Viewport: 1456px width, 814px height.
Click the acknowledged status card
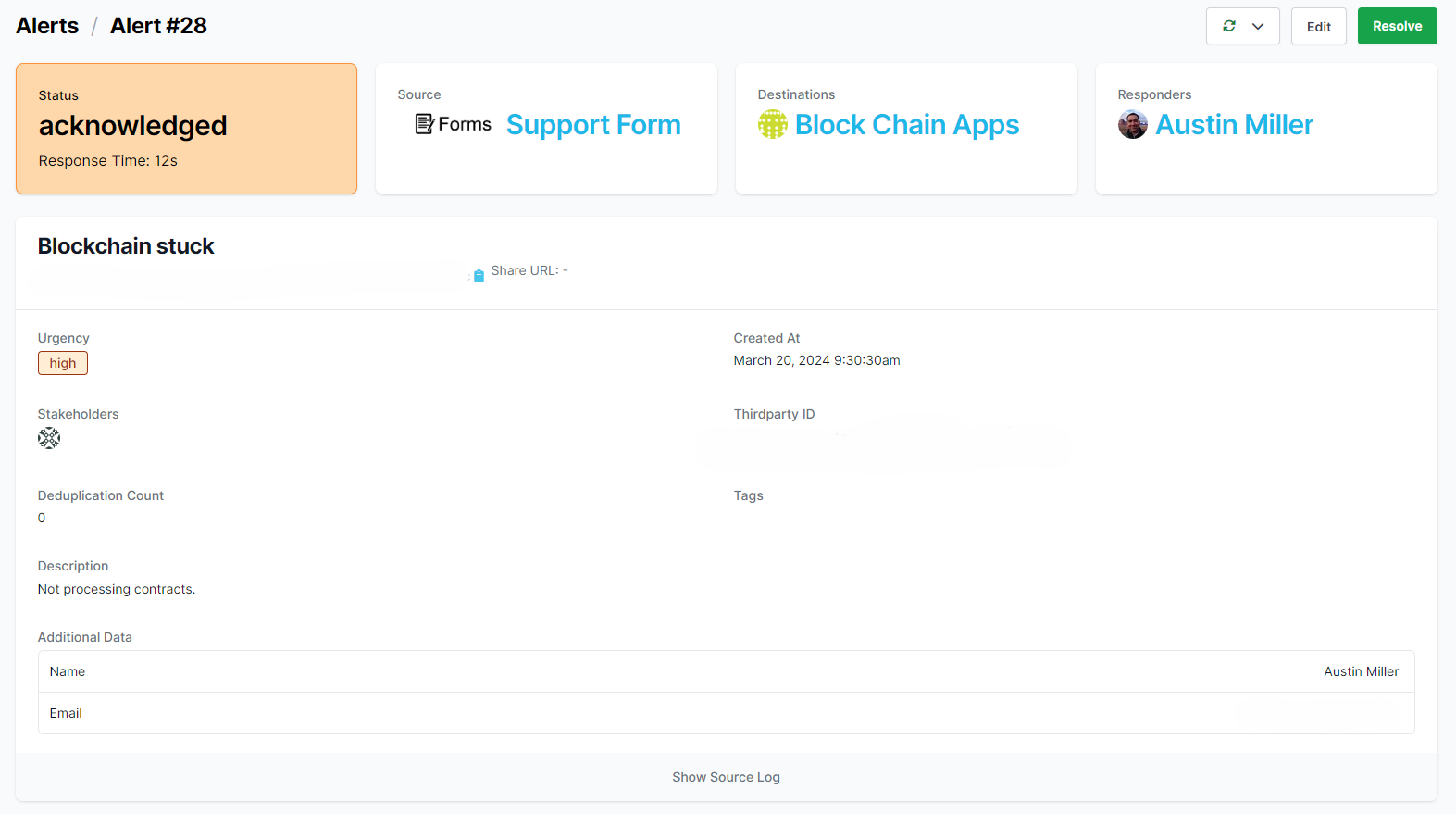[186, 129]
